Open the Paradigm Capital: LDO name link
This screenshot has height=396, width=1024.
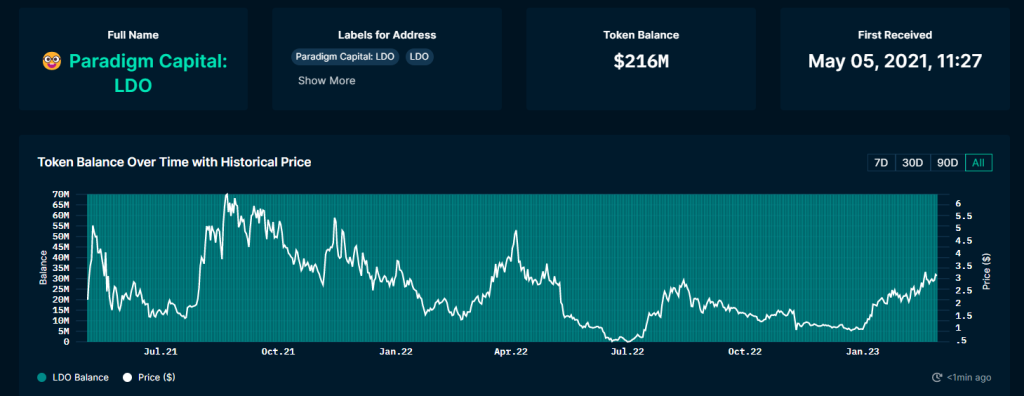[148, 73]
